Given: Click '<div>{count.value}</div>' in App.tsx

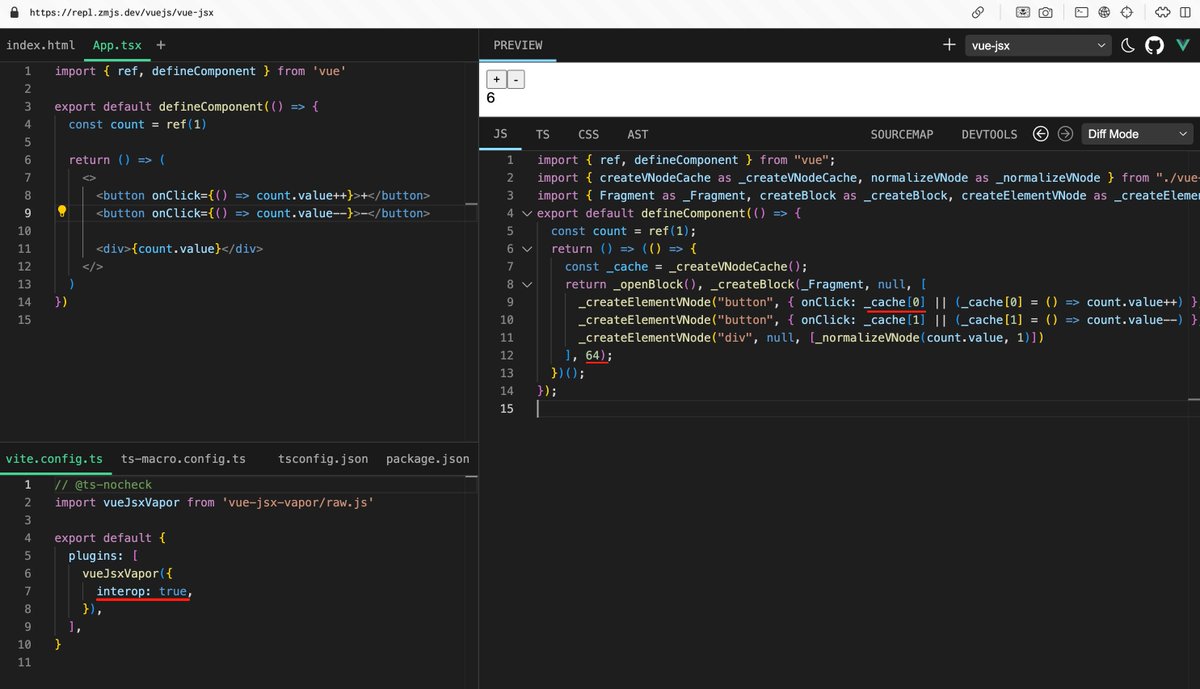Looking at the screenshot, I should click(180, 248).
